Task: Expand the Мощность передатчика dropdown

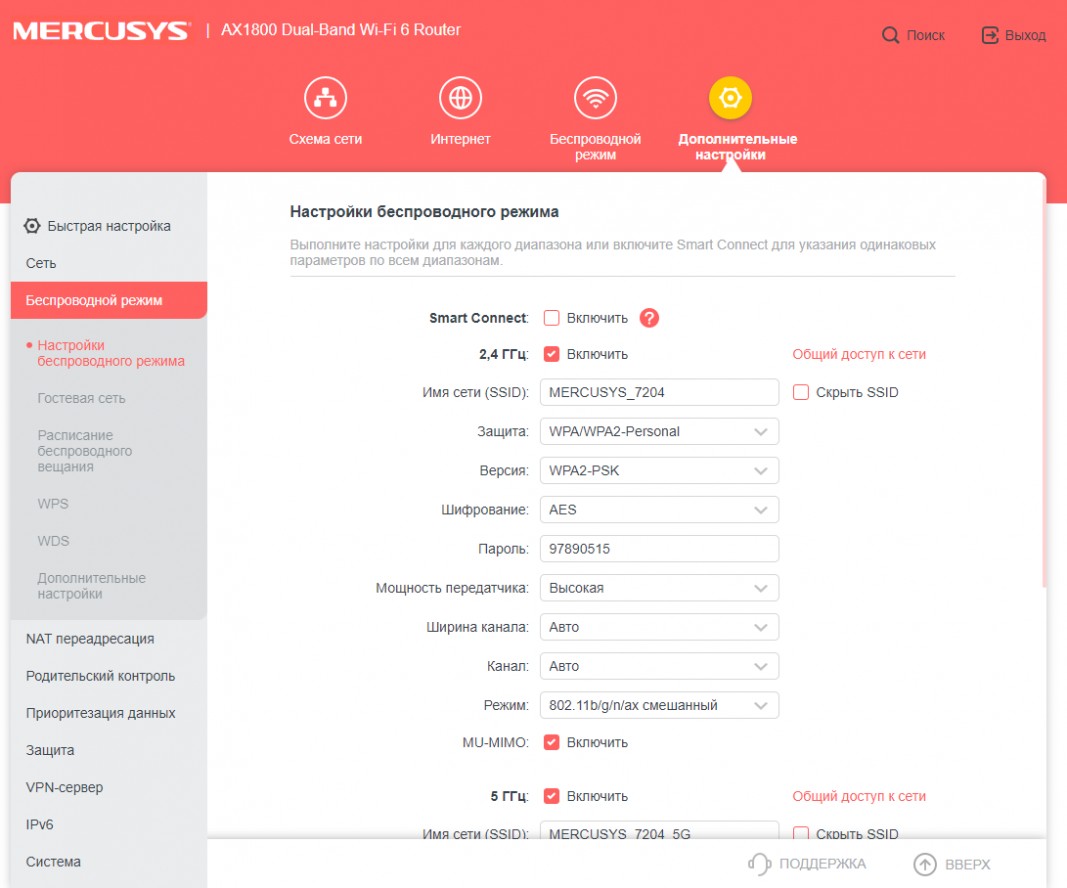Action: pyautogui.click(x=659, y=588)
